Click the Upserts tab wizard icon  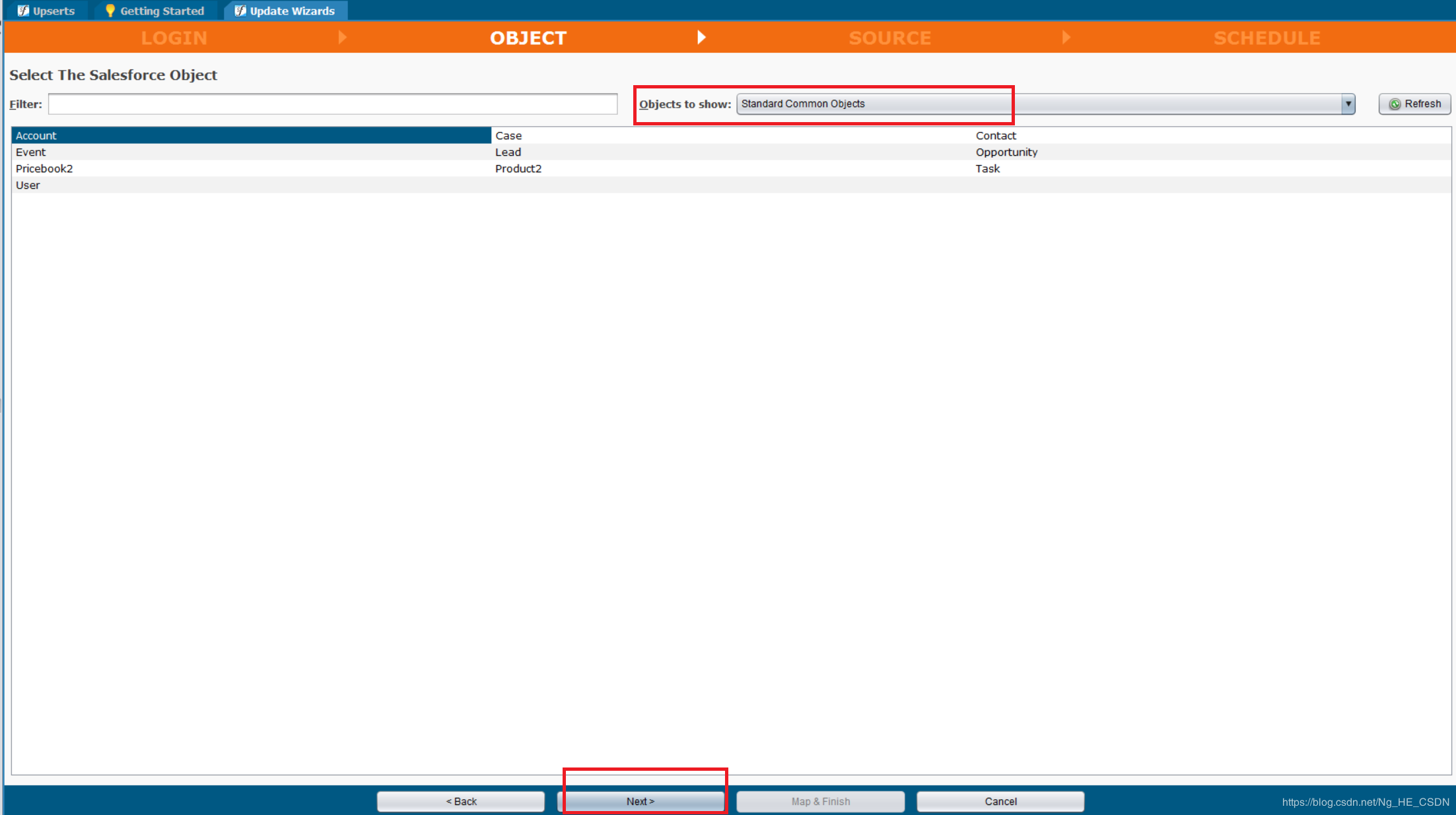(x=23, y=11)
